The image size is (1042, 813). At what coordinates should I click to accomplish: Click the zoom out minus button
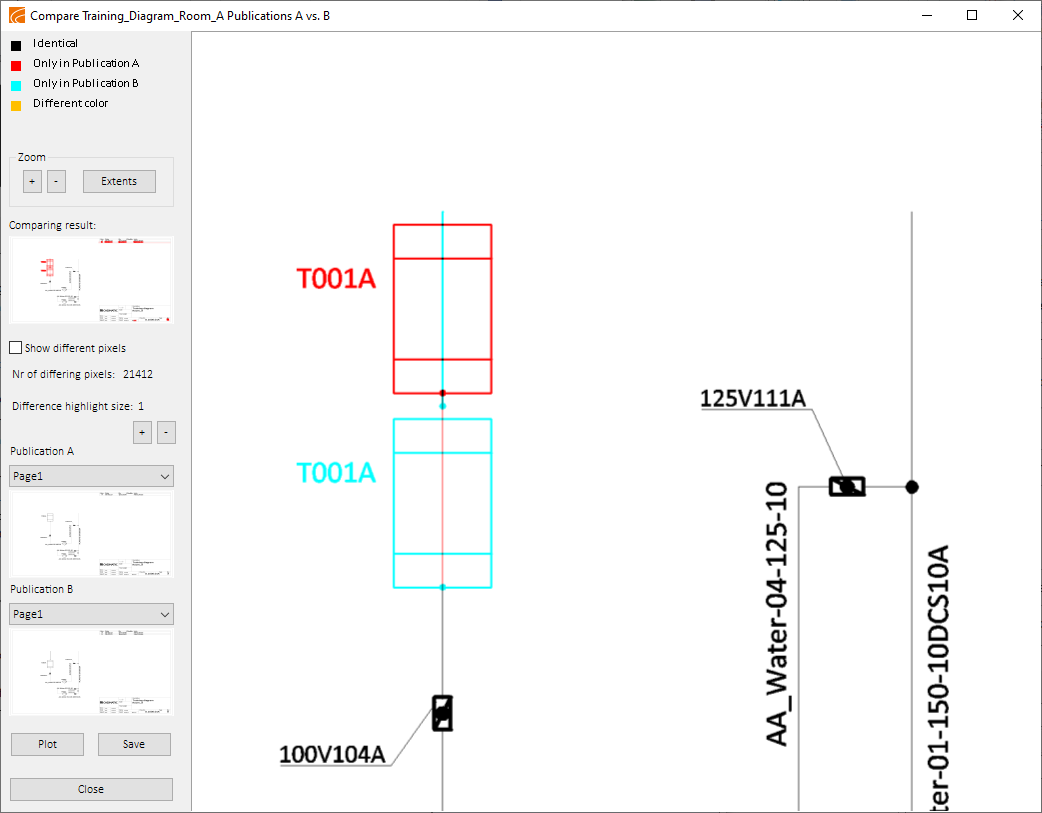point(56,181)
